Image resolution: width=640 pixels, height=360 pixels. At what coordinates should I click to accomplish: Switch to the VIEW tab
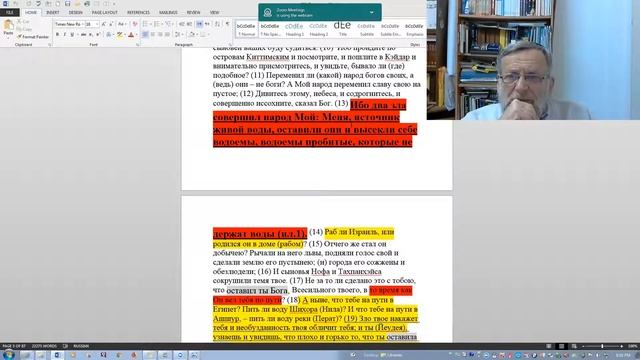pyautogui.click(x=214, y=13)
